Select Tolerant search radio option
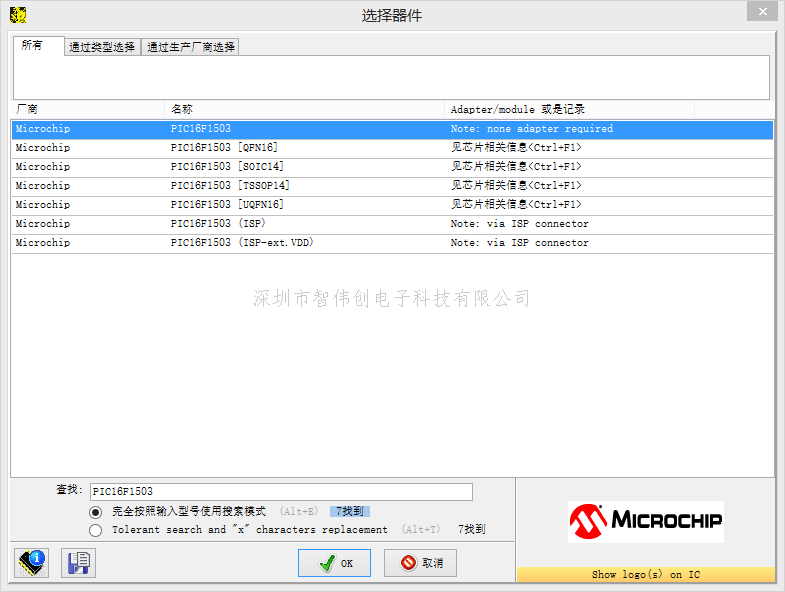 [95, 530]
